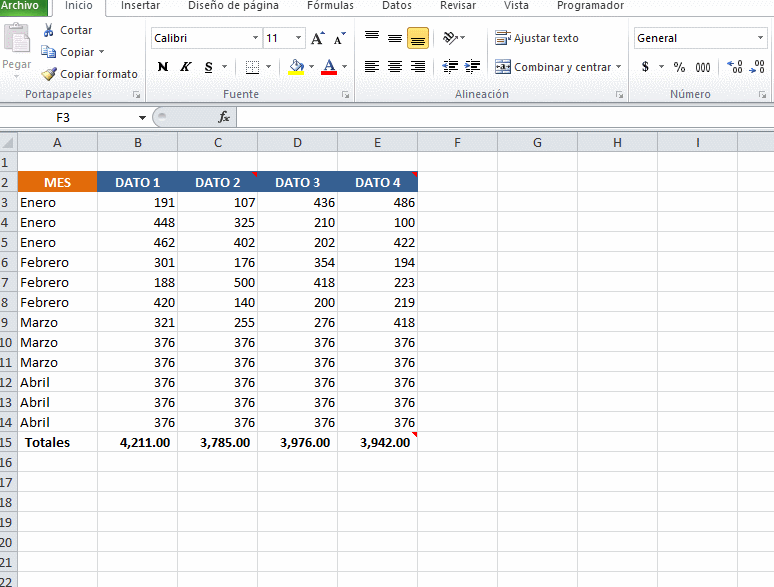Switch to Vista tab
This screenshot has width=774, height=587.
click(516, 6)
